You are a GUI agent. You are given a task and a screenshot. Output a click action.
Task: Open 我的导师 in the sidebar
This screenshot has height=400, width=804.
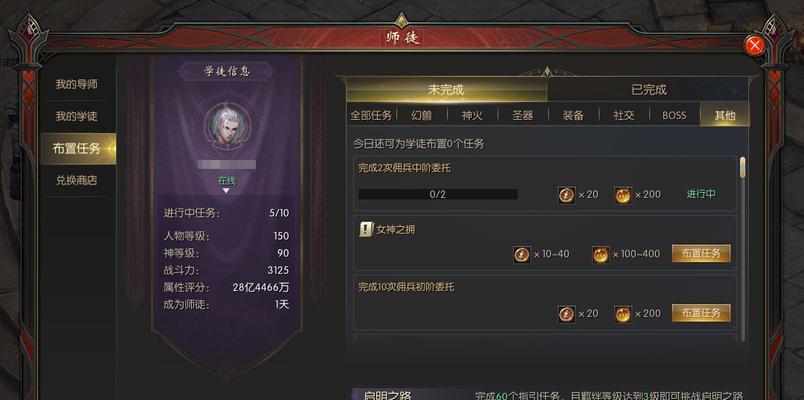point(76,85)
